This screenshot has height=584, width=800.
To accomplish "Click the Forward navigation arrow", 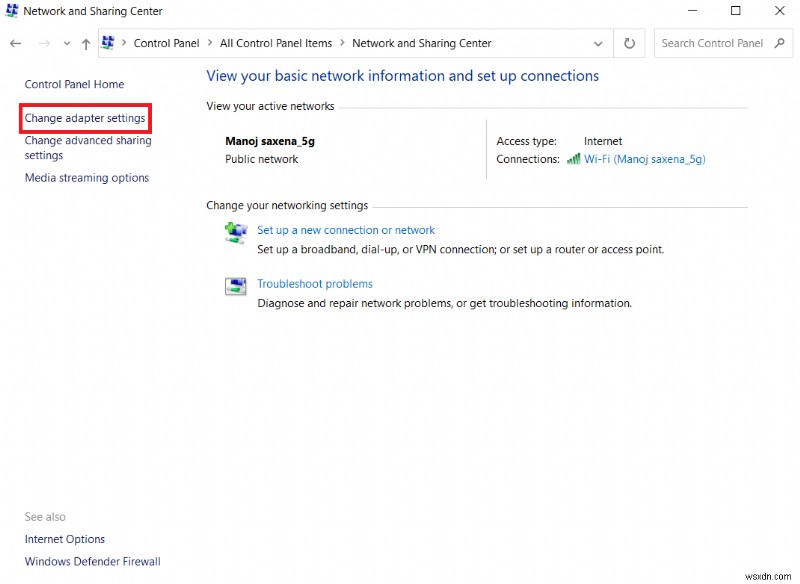I will pos(44,43).
